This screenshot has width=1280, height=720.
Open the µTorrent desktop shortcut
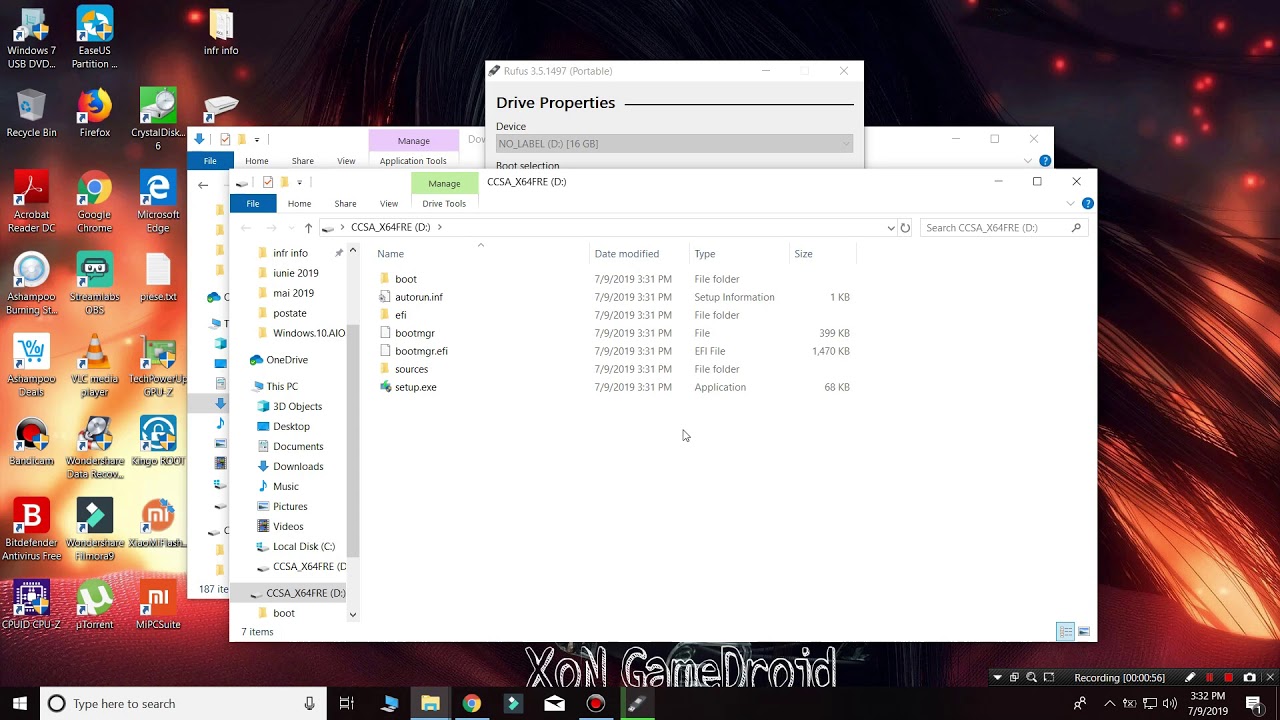click(95, 605)
